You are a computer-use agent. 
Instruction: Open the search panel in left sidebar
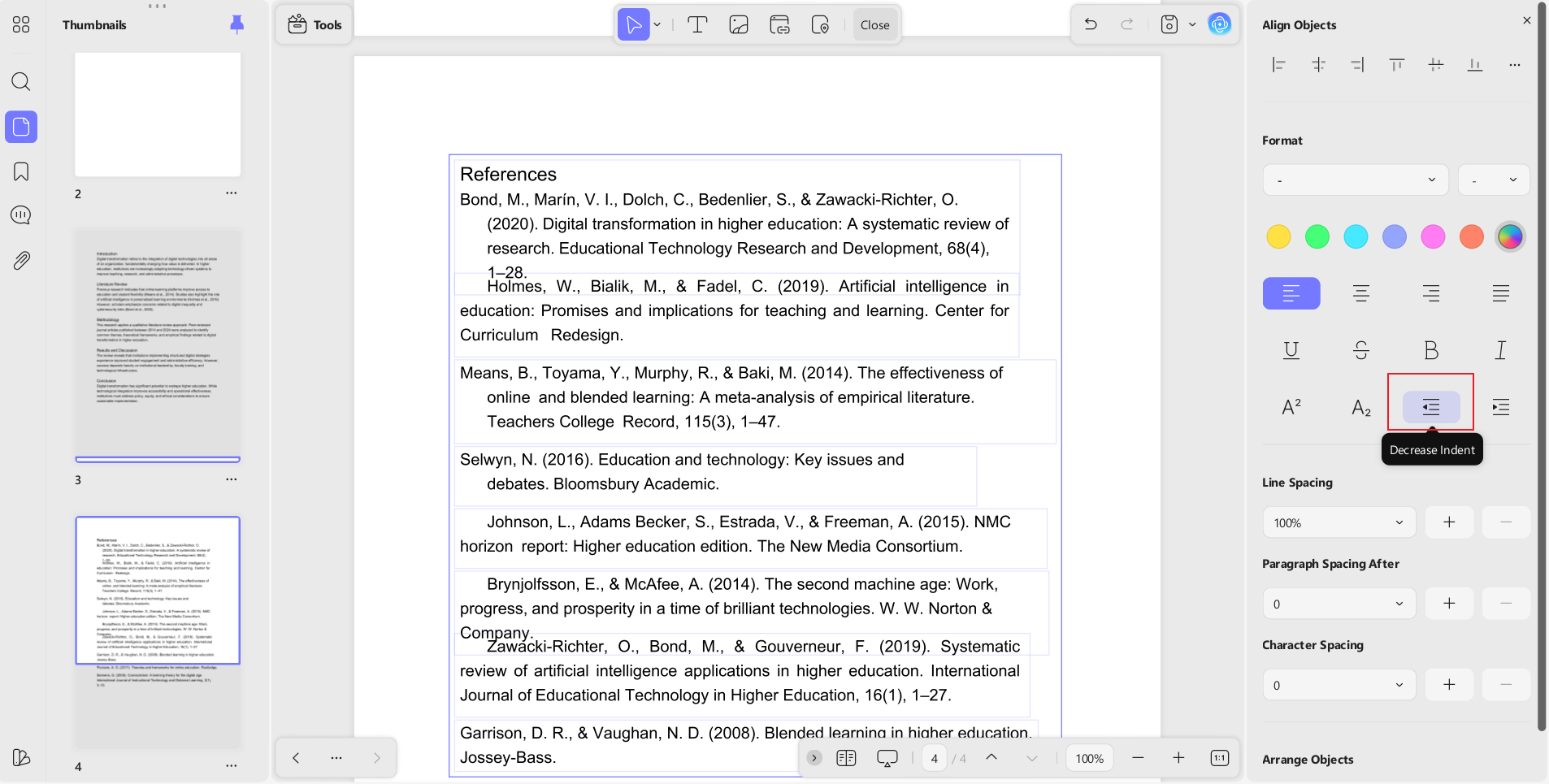pyautogui.click(x=21, y=81)
